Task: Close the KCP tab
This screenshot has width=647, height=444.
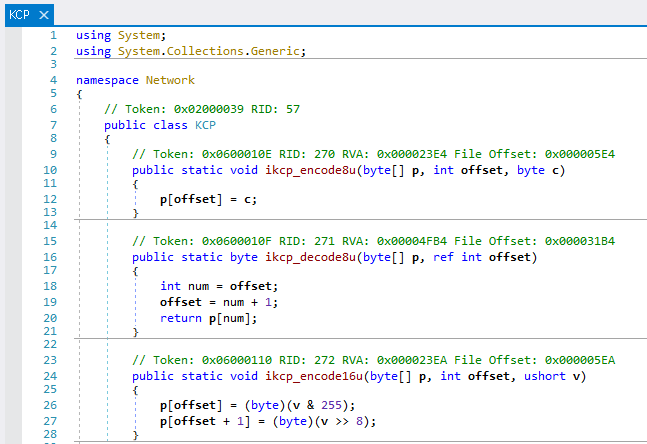Action: (44, 15)
